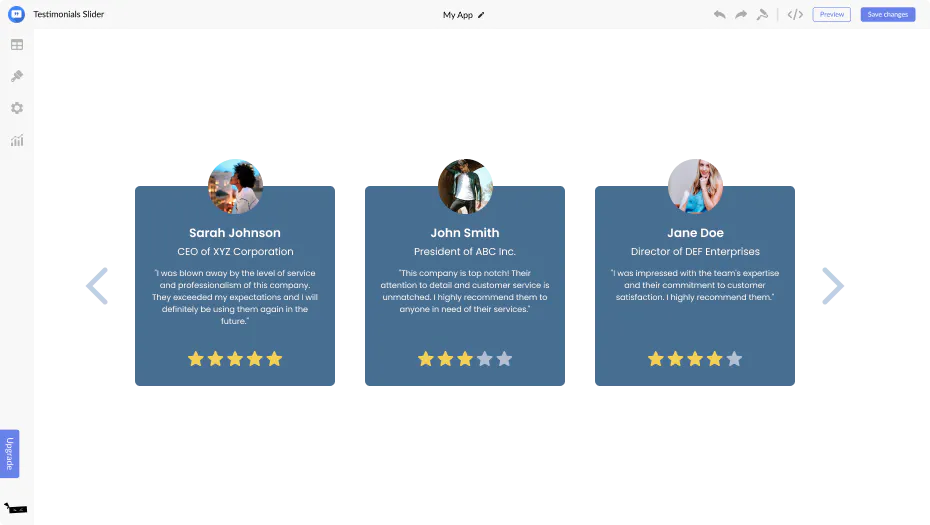Open the style brush icon in sidebar
Screen dimensions: 930x525
tap(17, 76)
